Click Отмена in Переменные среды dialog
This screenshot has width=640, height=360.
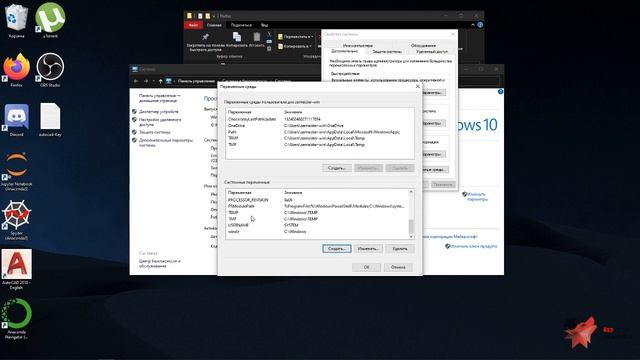coord(398,267)
